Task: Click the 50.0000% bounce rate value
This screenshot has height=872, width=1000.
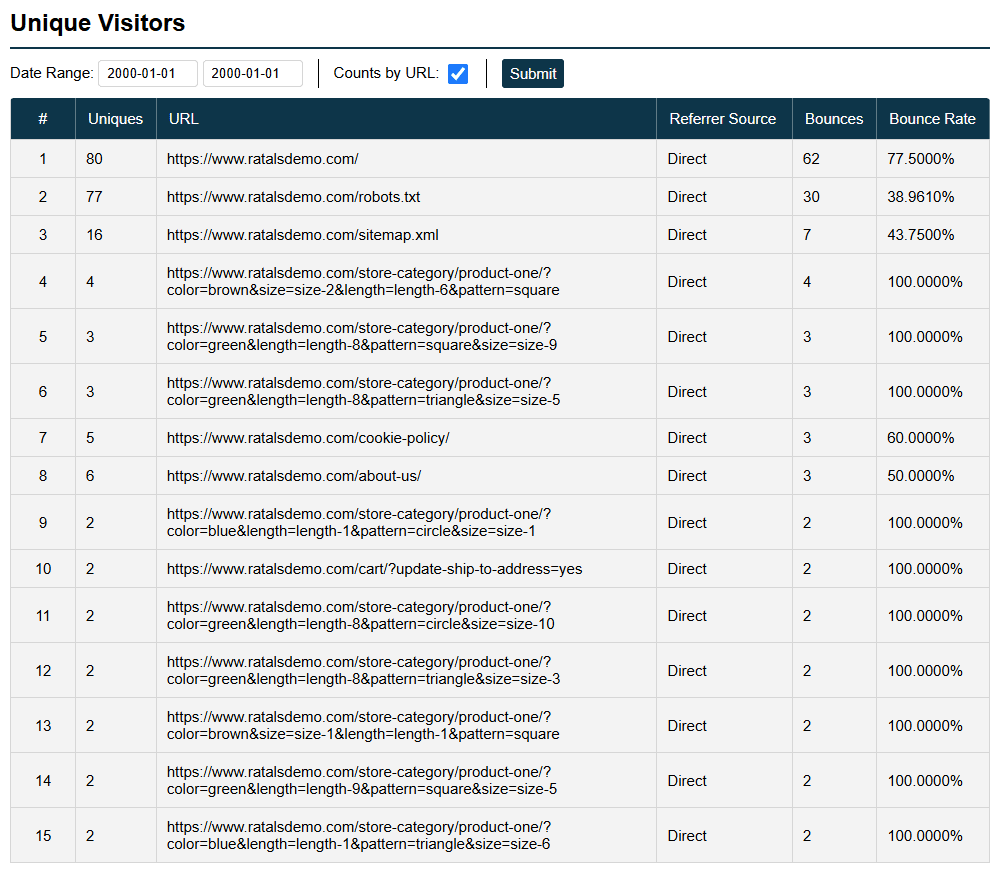Action: pos(920,477)
